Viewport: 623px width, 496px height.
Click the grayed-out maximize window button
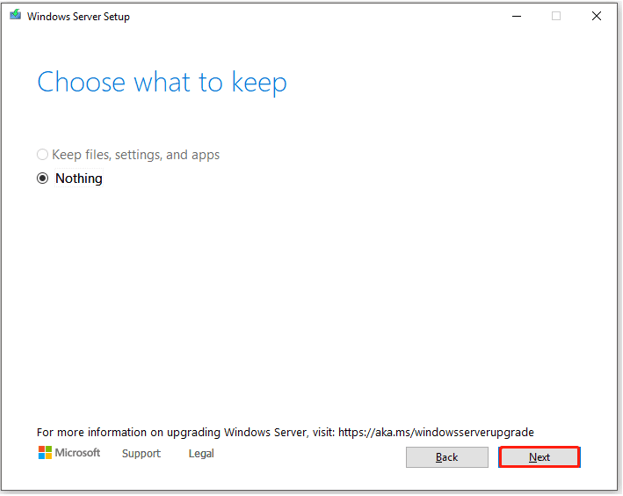[x=556, y=16]
